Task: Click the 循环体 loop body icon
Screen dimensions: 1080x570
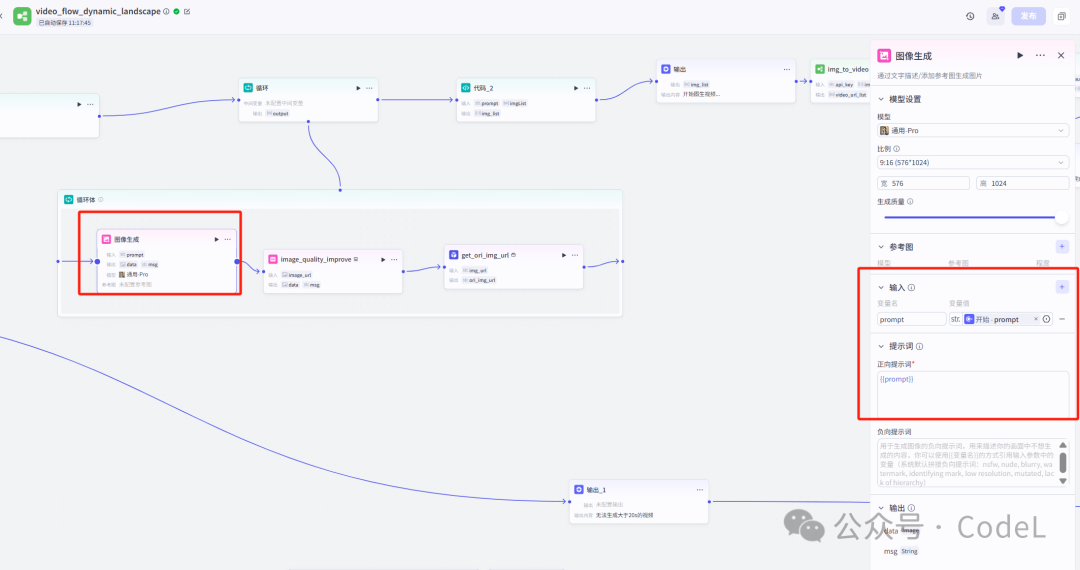Action: (69, 200)
